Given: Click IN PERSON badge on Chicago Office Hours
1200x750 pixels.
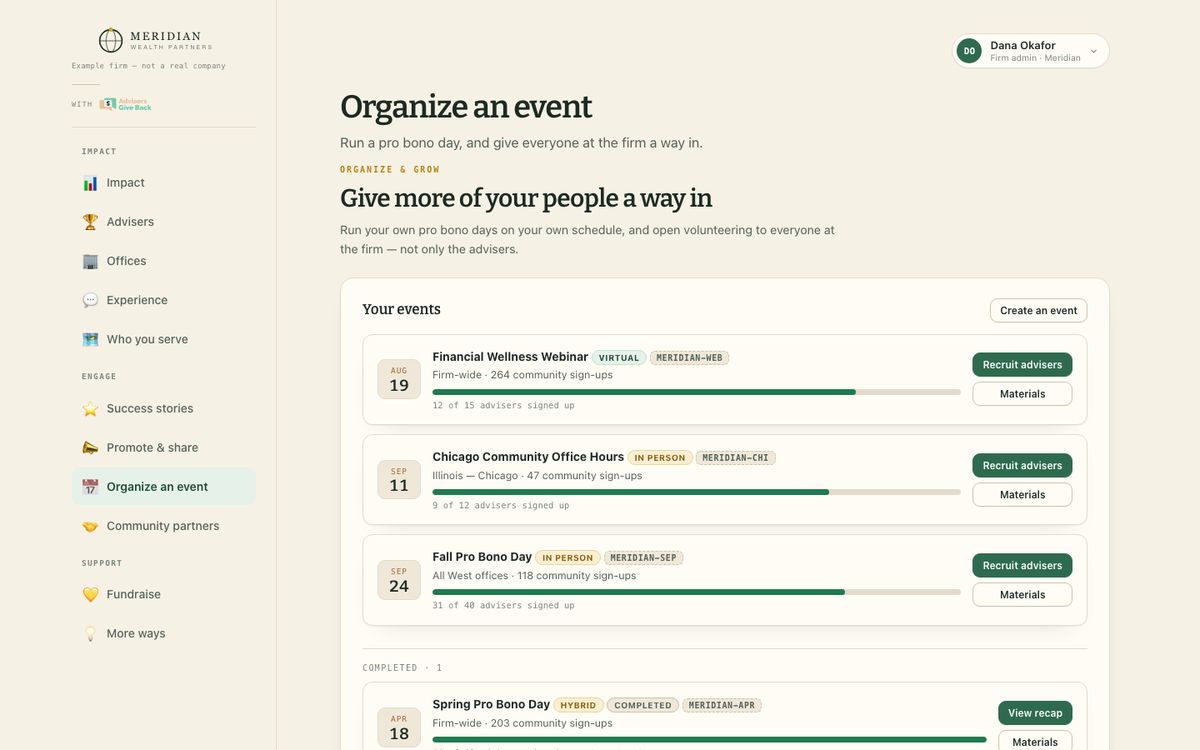Looking at the screenshot, I should (660, 458).
